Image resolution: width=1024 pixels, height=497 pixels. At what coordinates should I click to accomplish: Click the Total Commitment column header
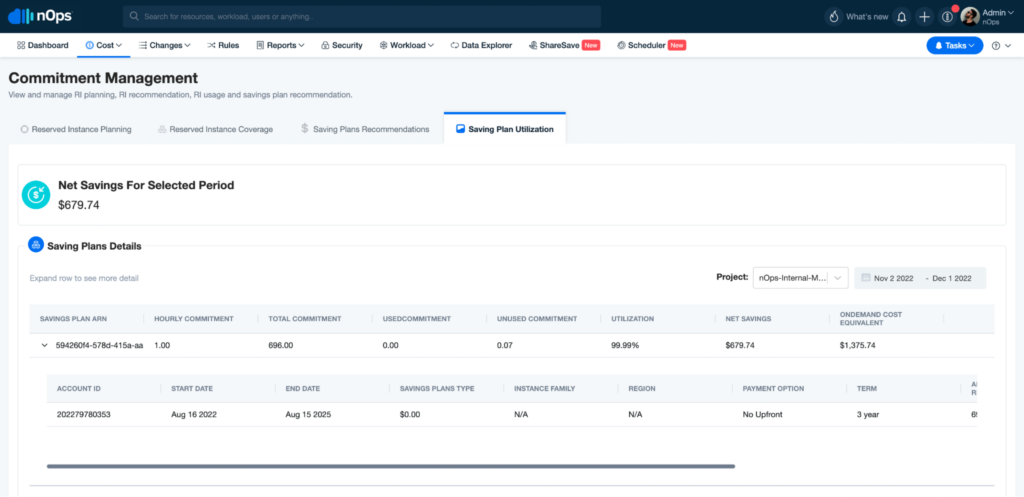(304, 319)
